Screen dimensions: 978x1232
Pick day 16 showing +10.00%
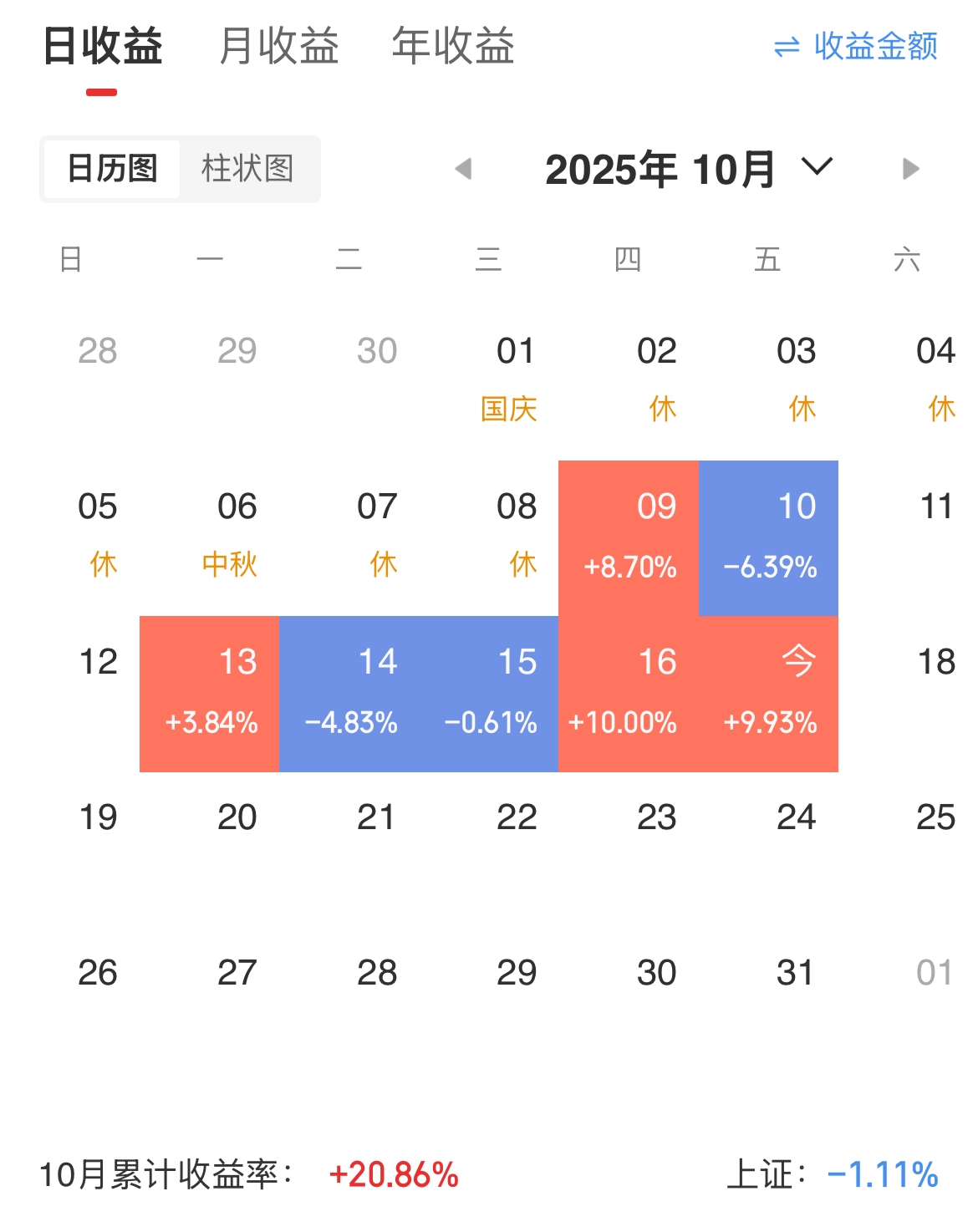tap(629, 693)
